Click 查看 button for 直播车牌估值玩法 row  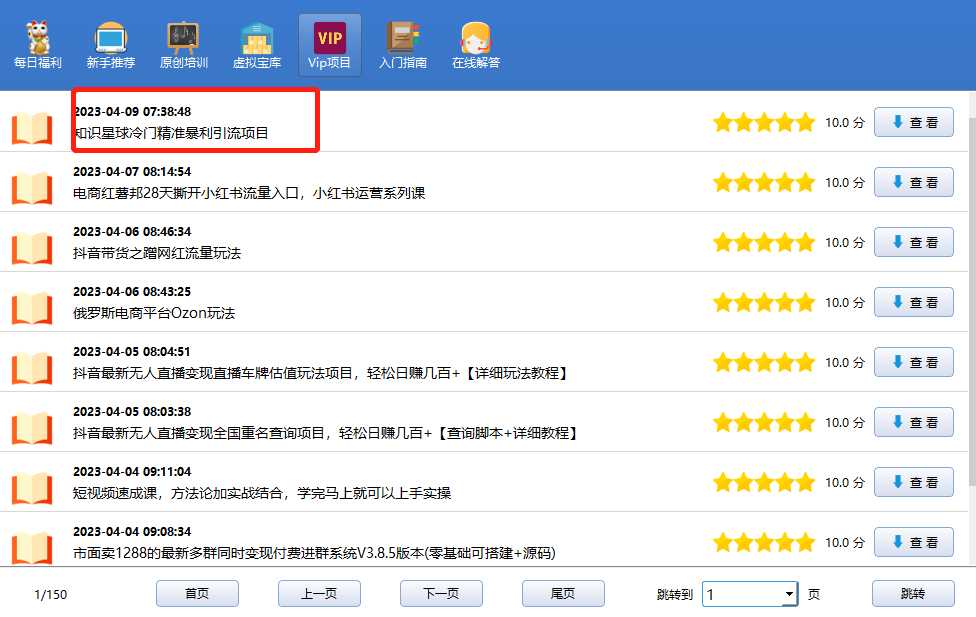pos(914,362)
